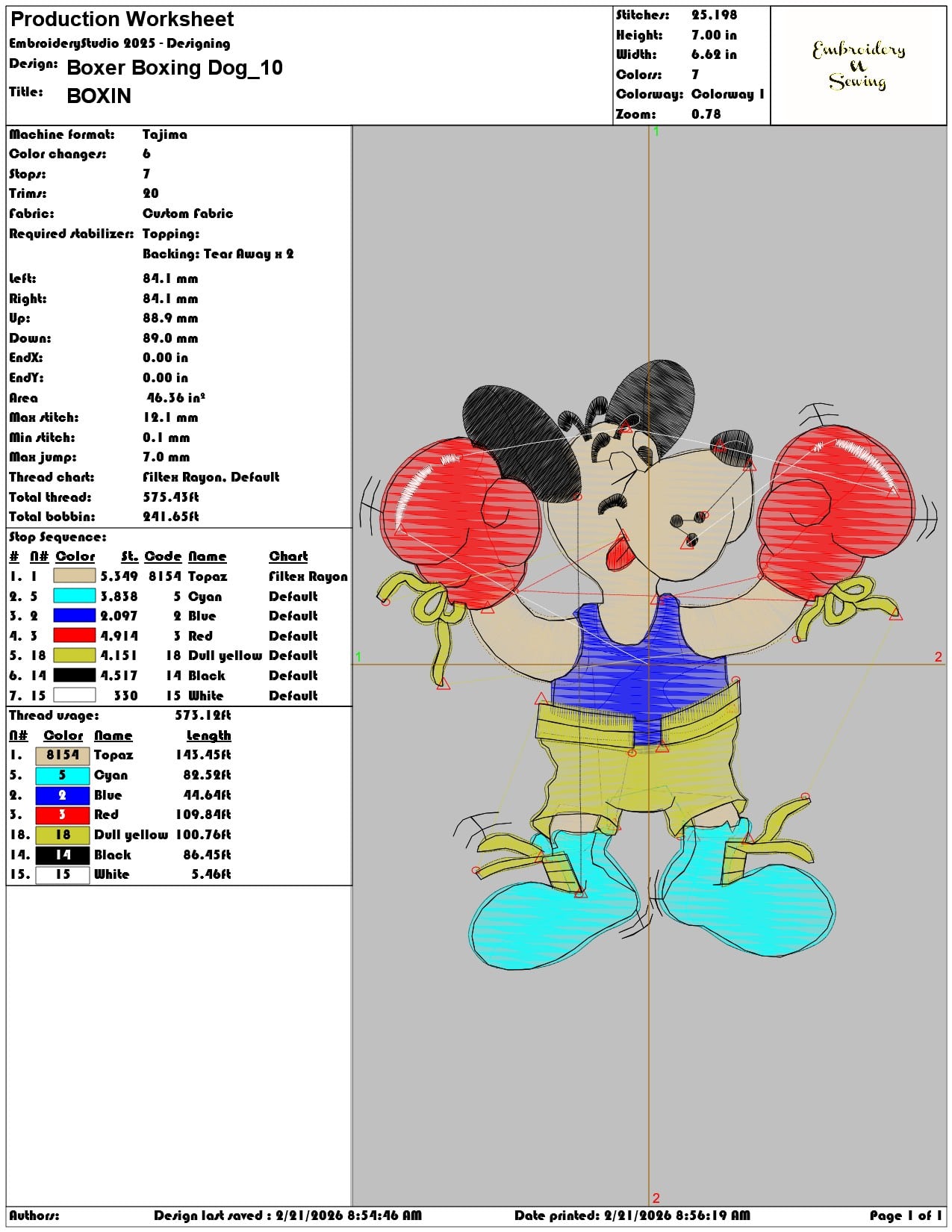The image size is (952, 1232).
Task: Click the max jump value 7.0 mm
Action: [x=166, y=457]
